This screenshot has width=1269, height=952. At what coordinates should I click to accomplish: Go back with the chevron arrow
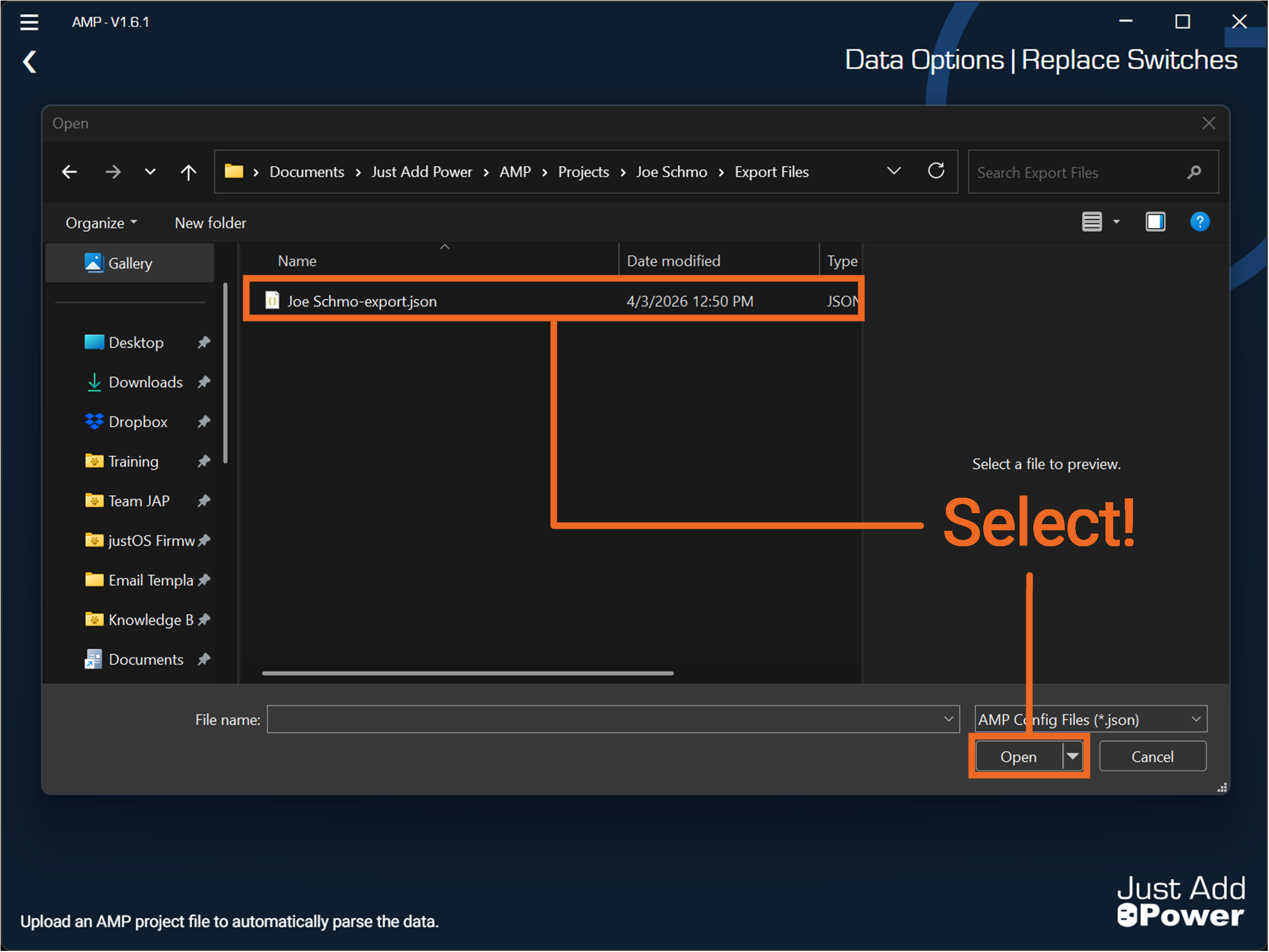point(30,62)
